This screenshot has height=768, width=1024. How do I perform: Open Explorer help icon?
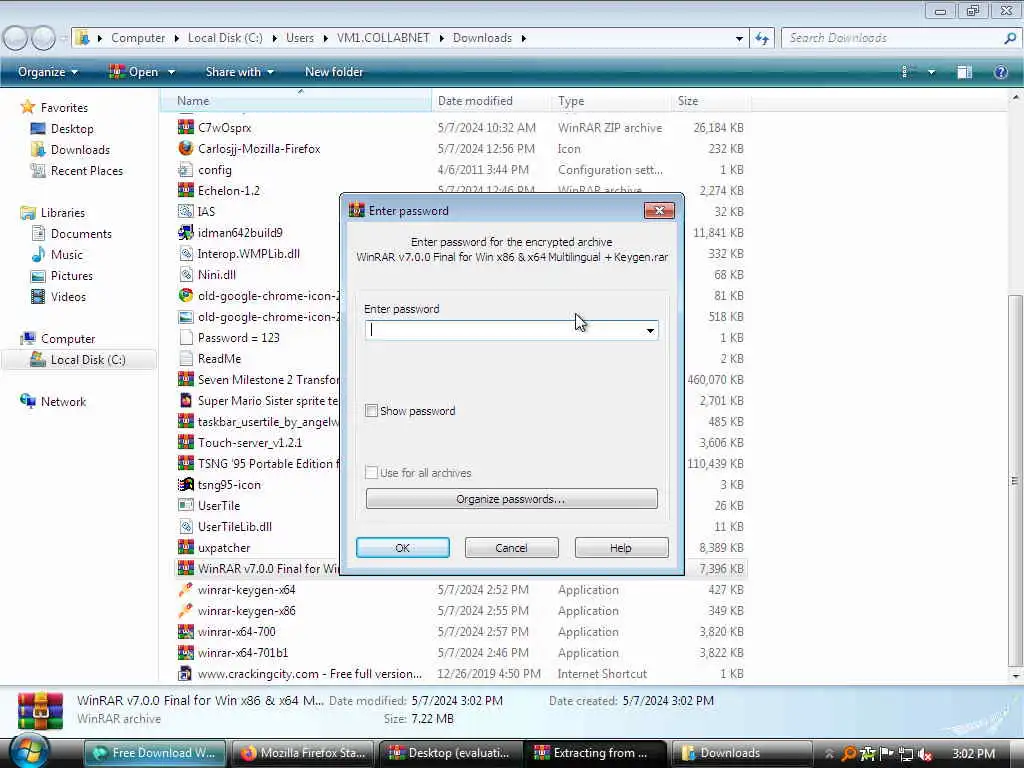click(x=1000, y=72)
